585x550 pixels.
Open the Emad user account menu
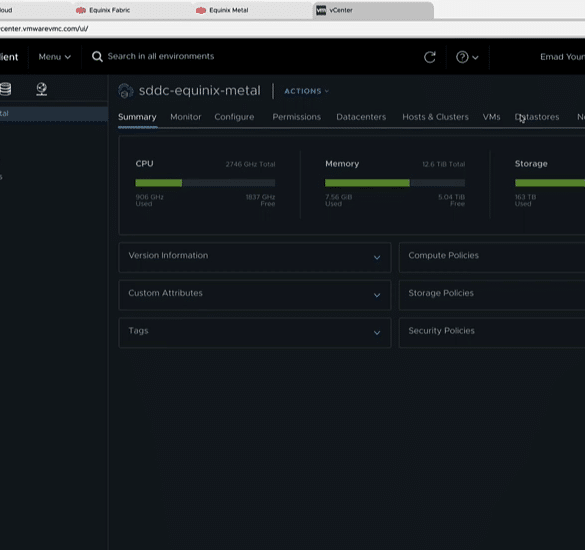click(x=562, y=57)
